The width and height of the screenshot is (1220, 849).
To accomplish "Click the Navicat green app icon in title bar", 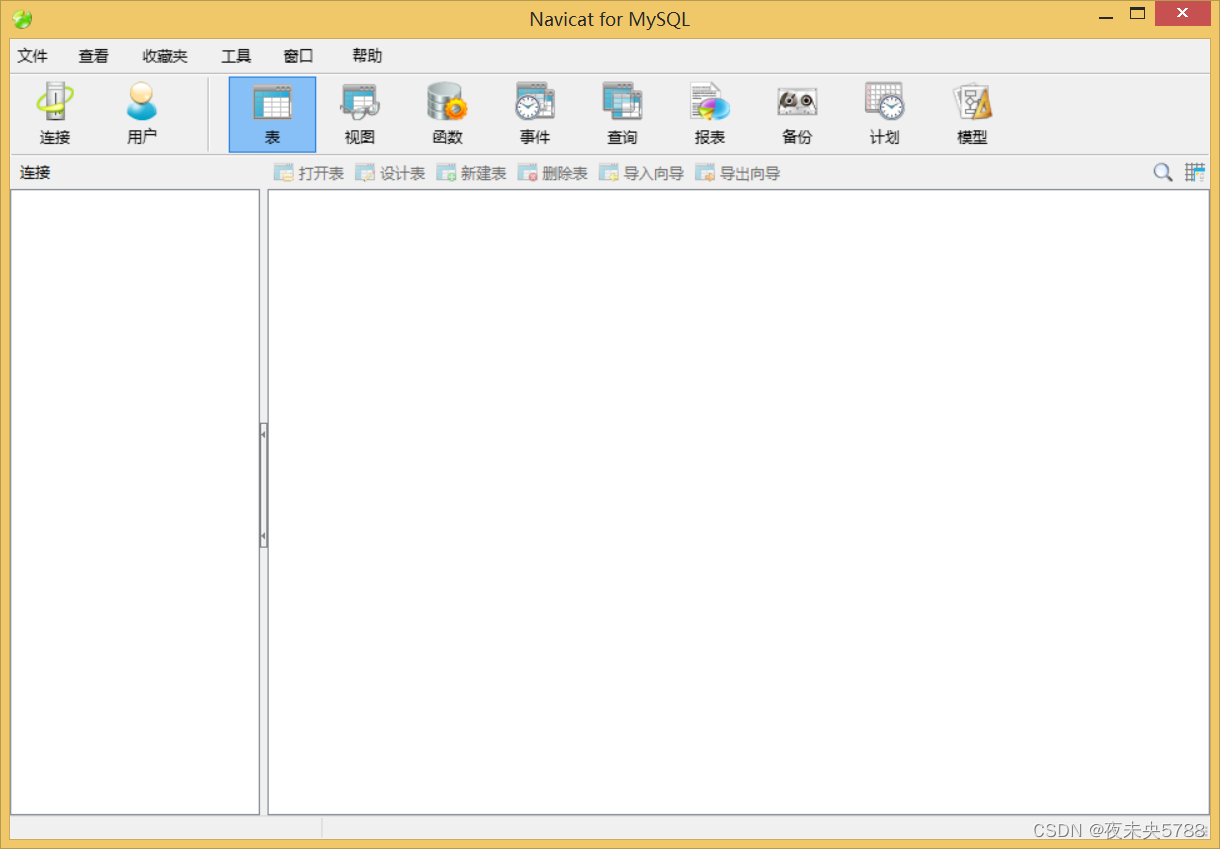I will 22,19.
